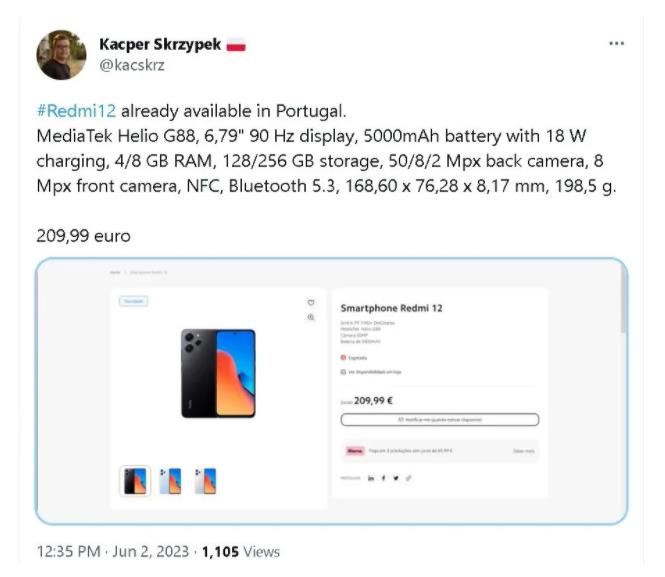The height and width of the screenshot is (577, 665).
Task: Click the notify-me-when-available button
Action: (x=440, y=419)
